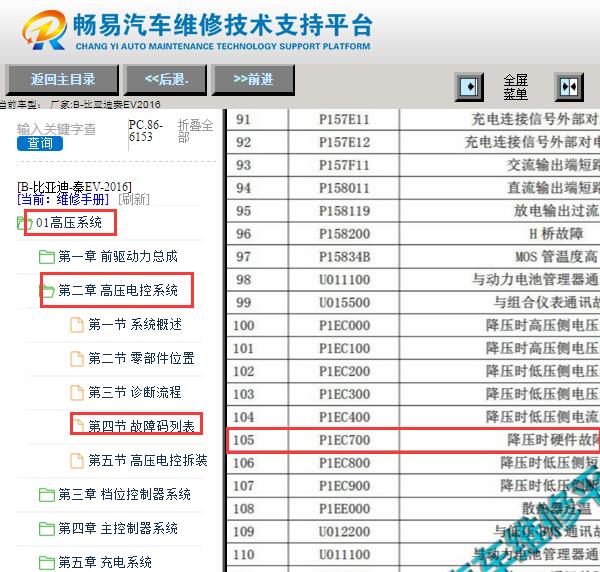600x572 pixels.
Task: Open 第五节 高压电控拆装 section
Action: click(x=148, y=460)
